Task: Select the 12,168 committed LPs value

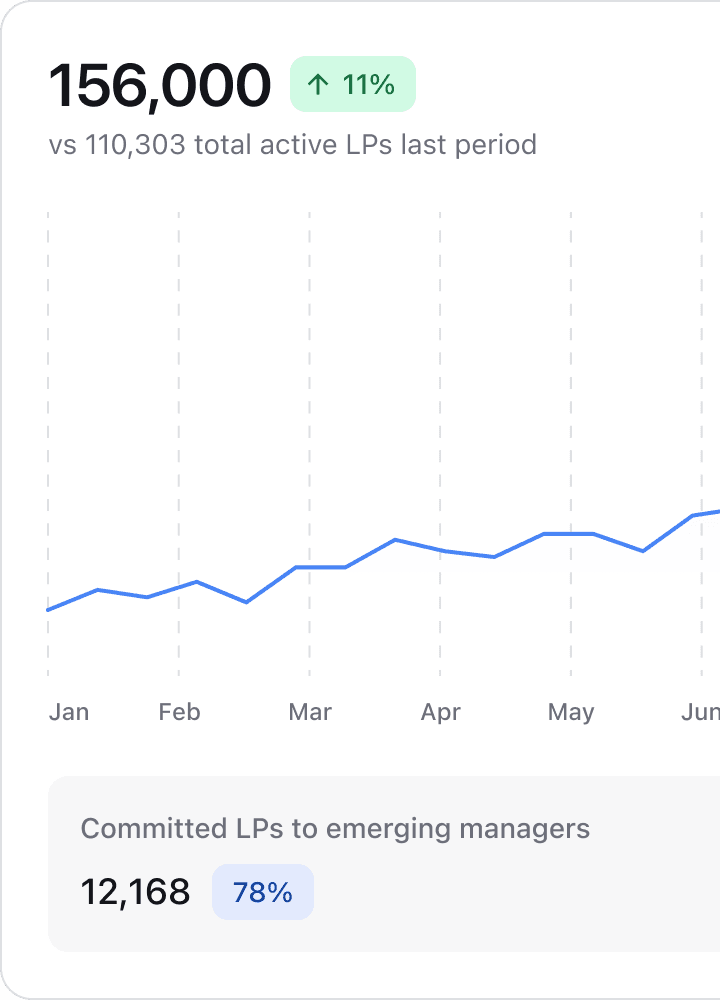Action: tap(135, 892)
